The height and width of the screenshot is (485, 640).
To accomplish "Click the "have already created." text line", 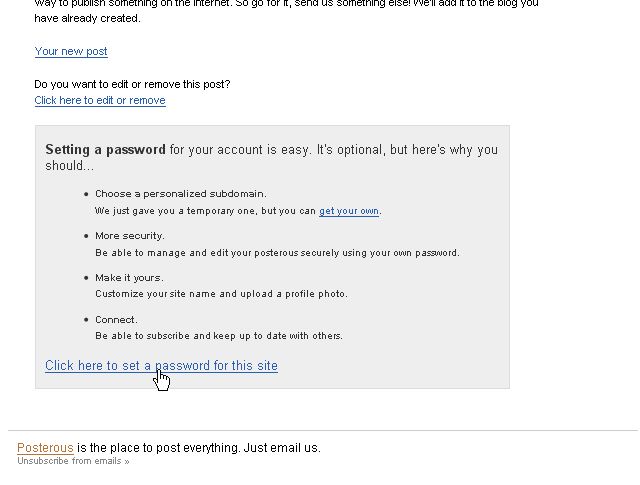I will [87, 18].
